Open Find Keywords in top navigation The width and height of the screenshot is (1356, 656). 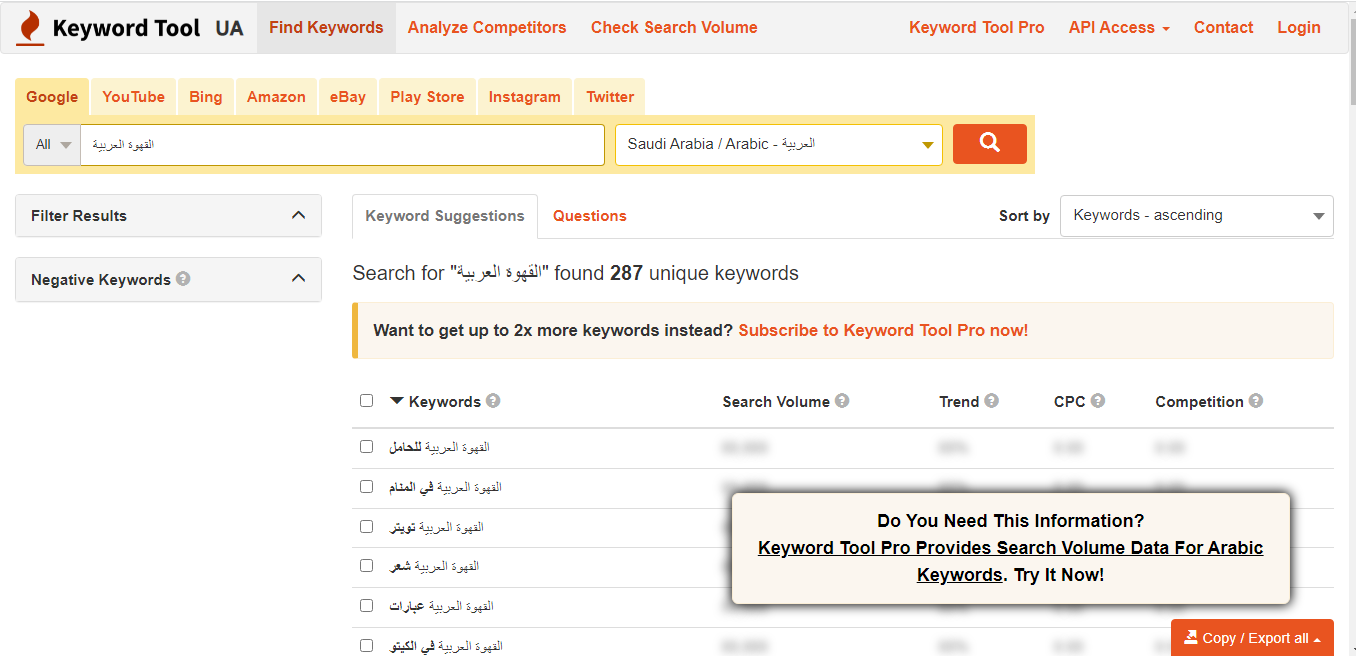point(326,27)
